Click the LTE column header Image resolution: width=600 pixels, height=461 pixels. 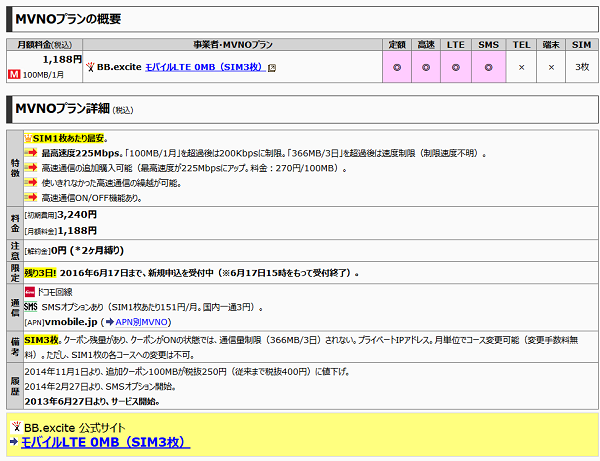456,44
